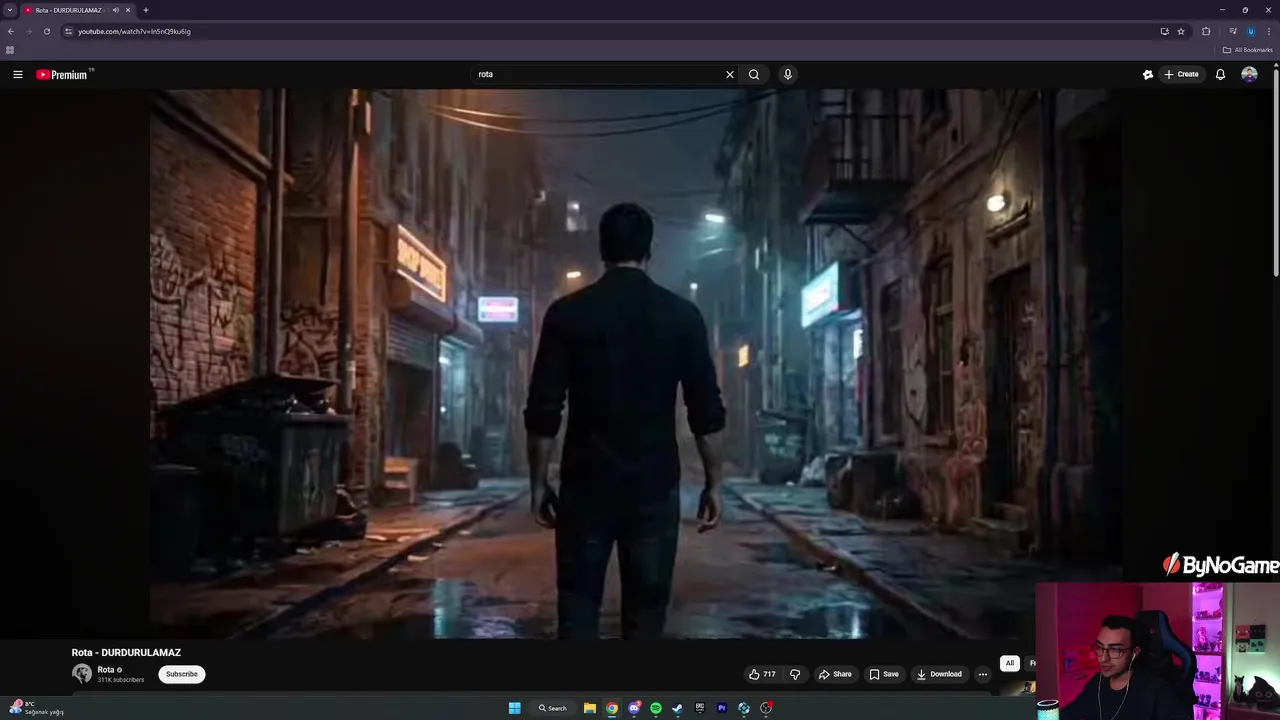Switch to Chrome in the taskbar
Viewport: 1280px width, 720px height.
pyautogui.click(x=612, y=708)
